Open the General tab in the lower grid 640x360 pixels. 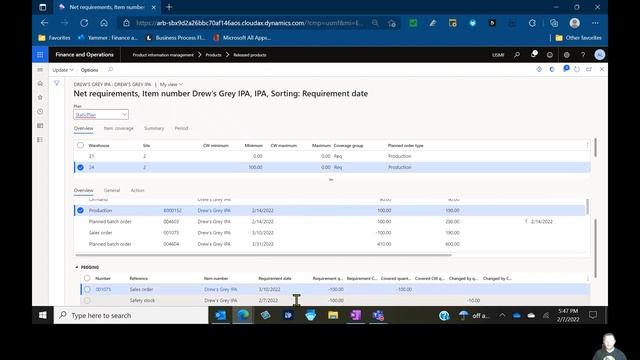tap(112, 190)
